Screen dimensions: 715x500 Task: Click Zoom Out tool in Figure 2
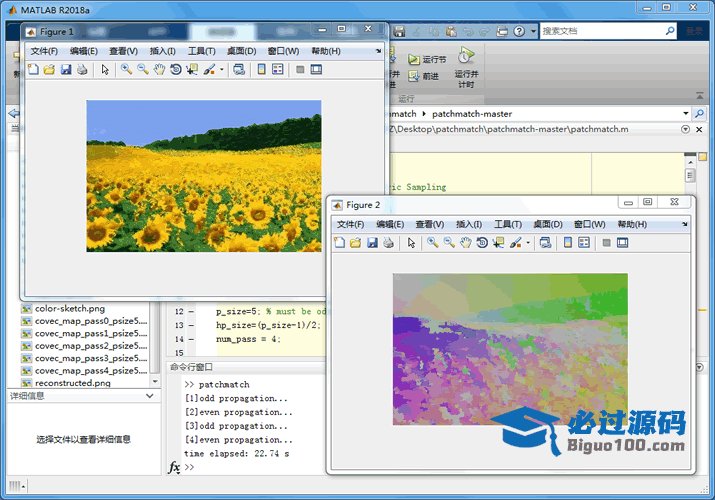click(x=449, y=243)
